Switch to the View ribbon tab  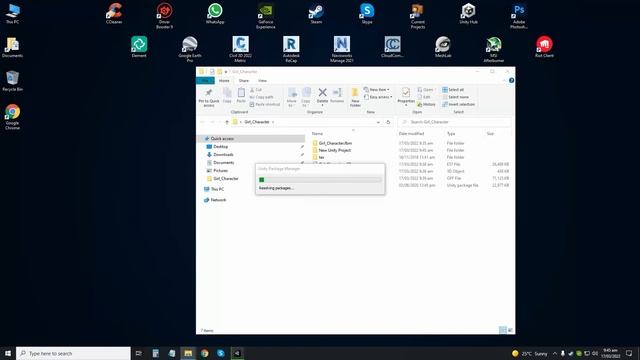[x=262, y=80]
